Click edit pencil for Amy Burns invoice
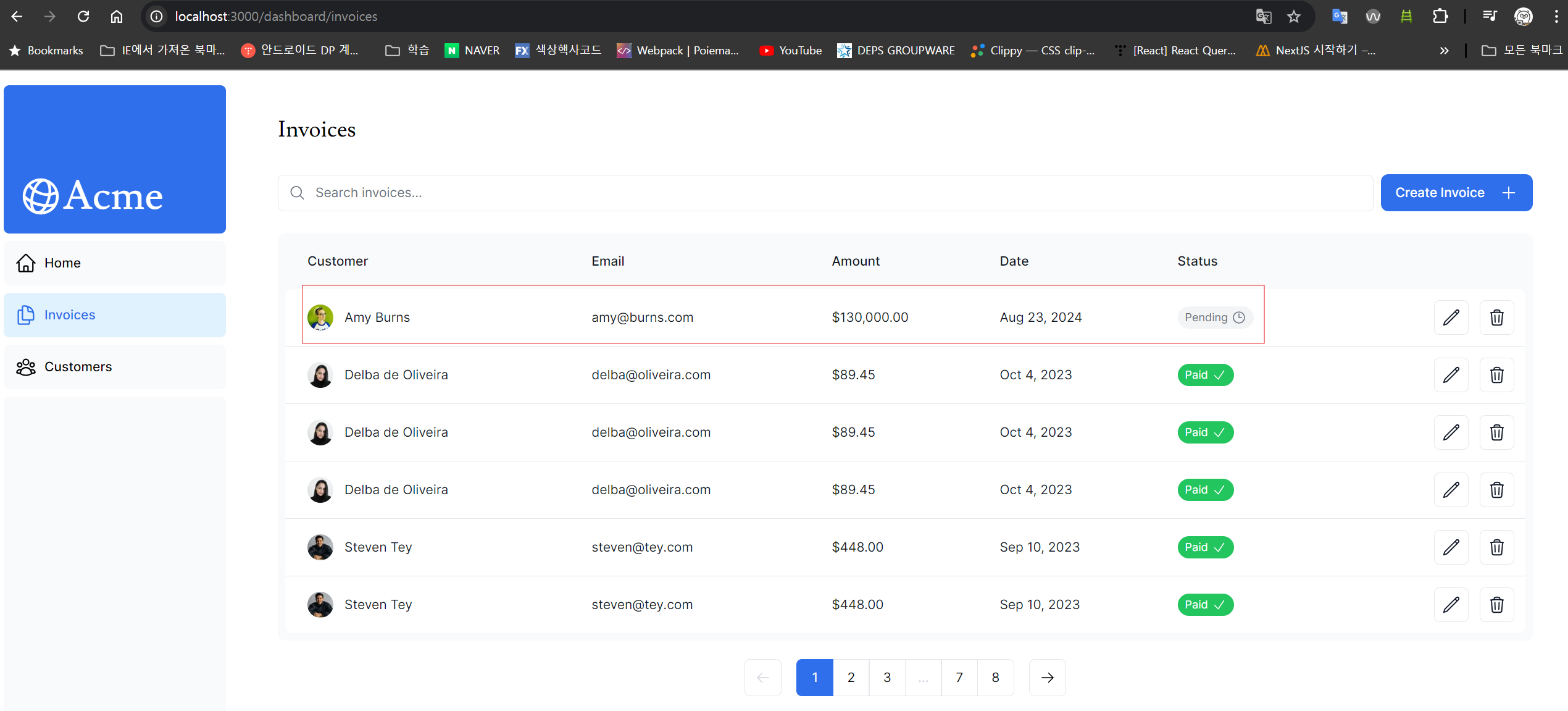Image resolution: width=1568 pixels, height=711 pixels. [1451, 318]
